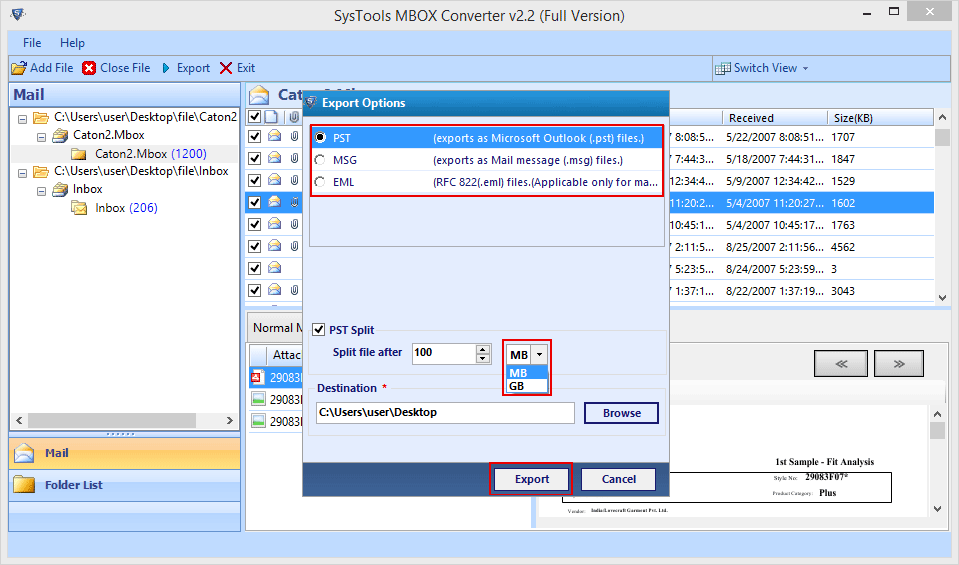This screenshot has height=565, width=959.
Task: Click the Export arrow icon in toolbar
Action: point(166,68)
